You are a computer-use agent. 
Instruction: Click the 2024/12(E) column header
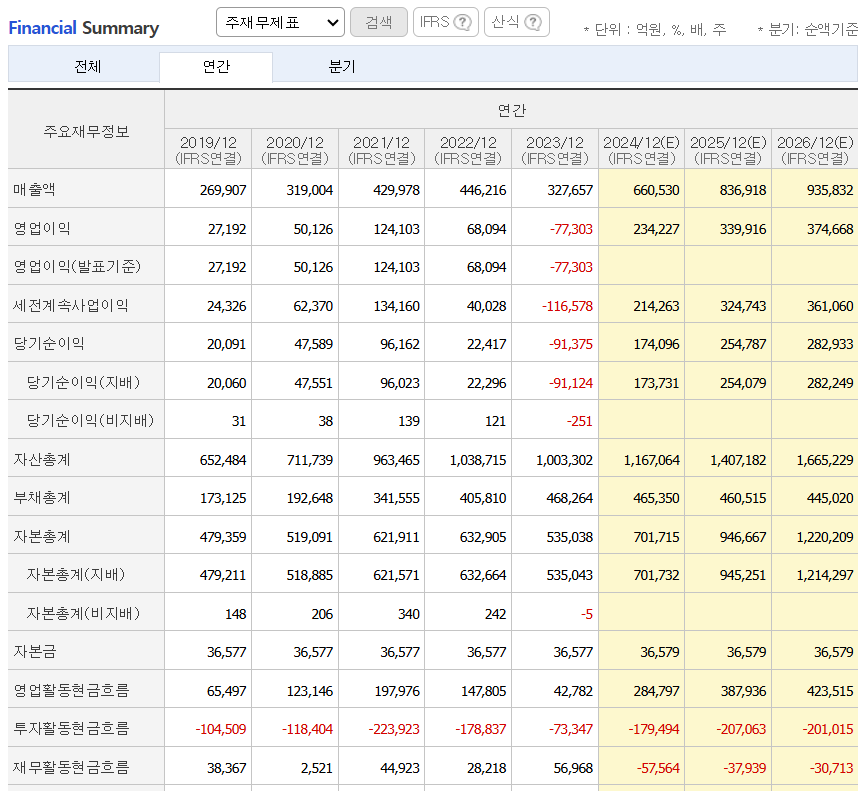click(642, 150)
